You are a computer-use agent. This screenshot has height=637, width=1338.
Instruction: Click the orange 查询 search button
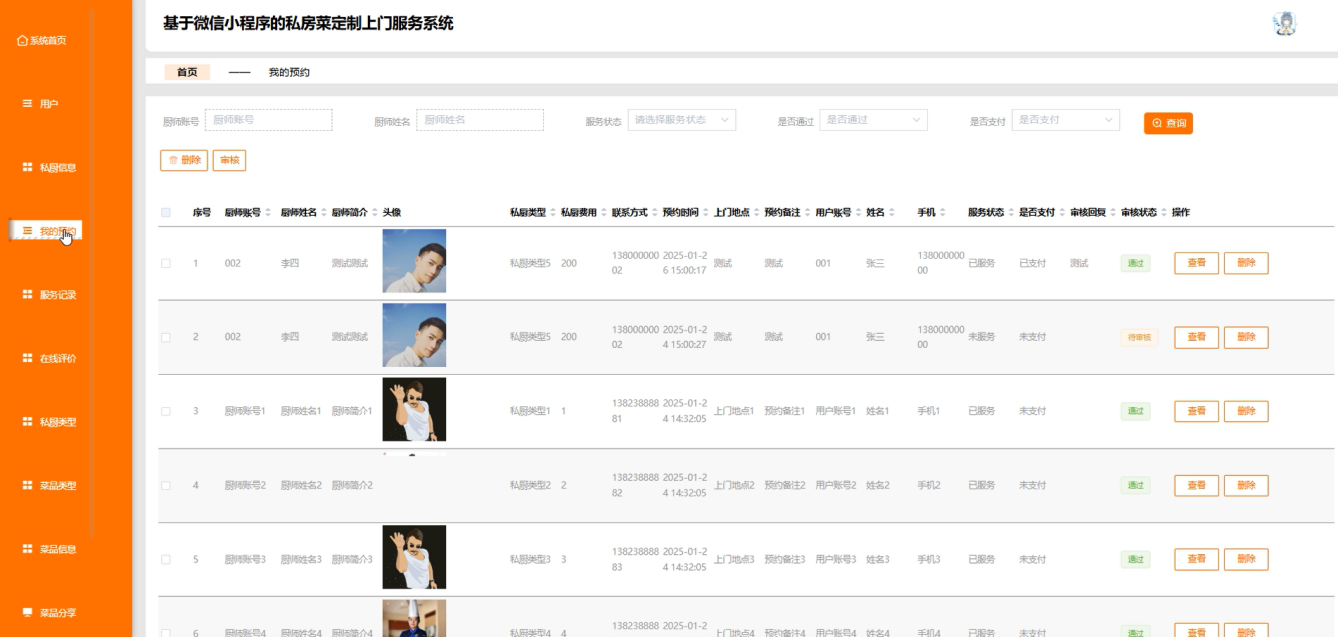tap(1169, 123)
